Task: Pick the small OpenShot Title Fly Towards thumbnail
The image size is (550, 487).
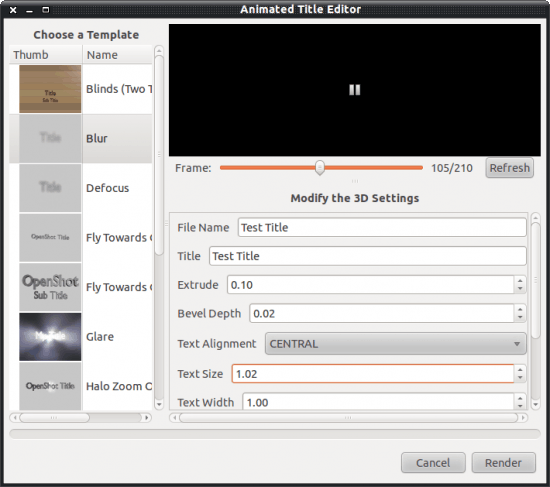Action: point(50,238)
